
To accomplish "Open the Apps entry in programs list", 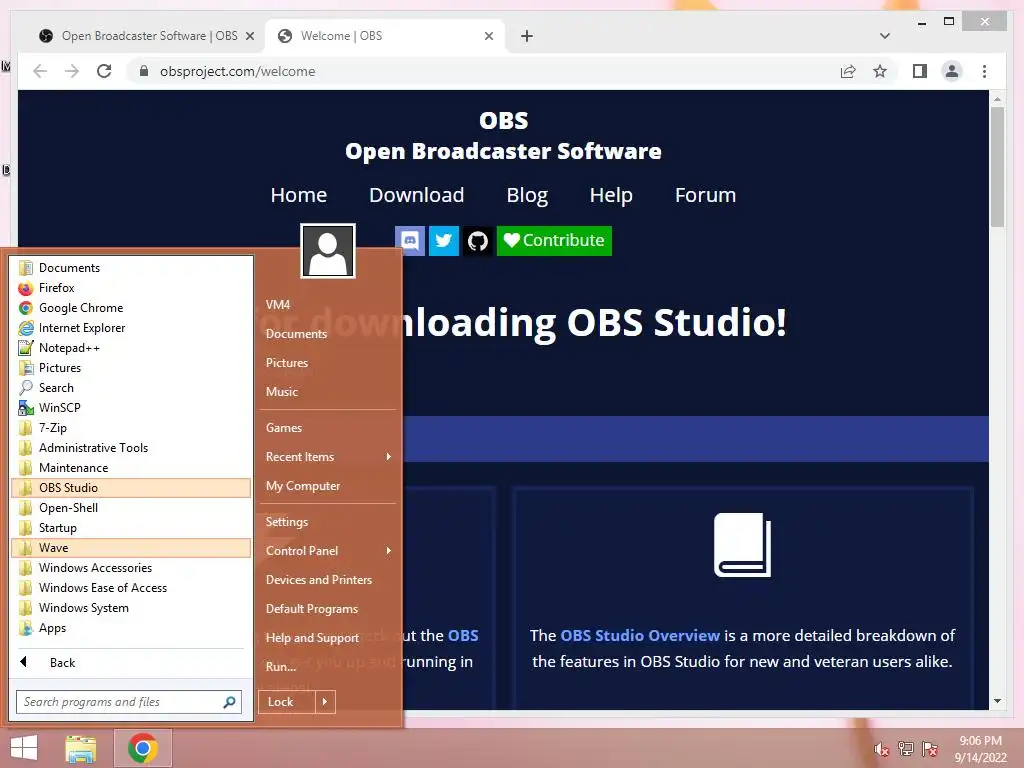I will [131, 628].
